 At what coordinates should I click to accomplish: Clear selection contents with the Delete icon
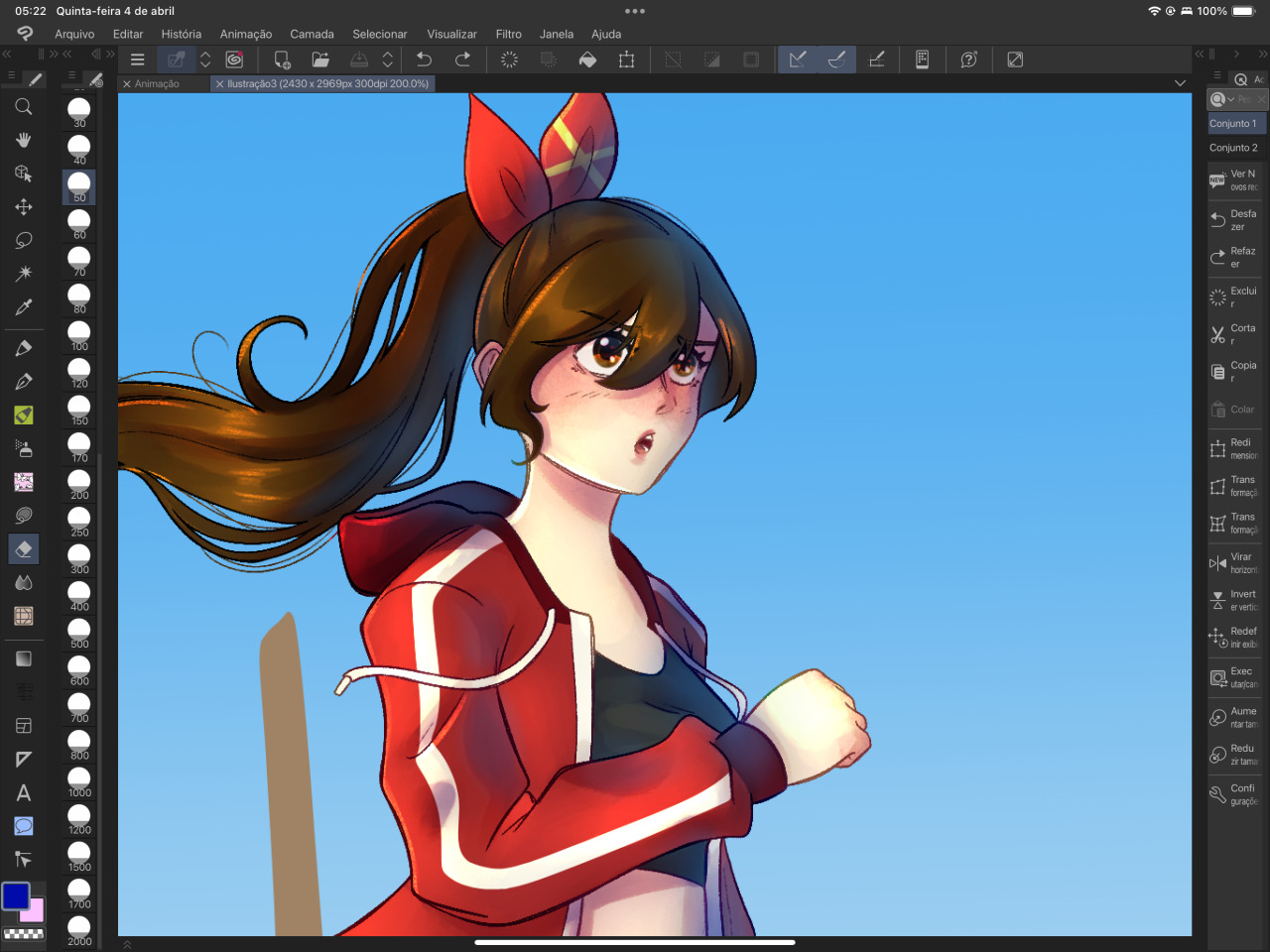tap(509, 59)
